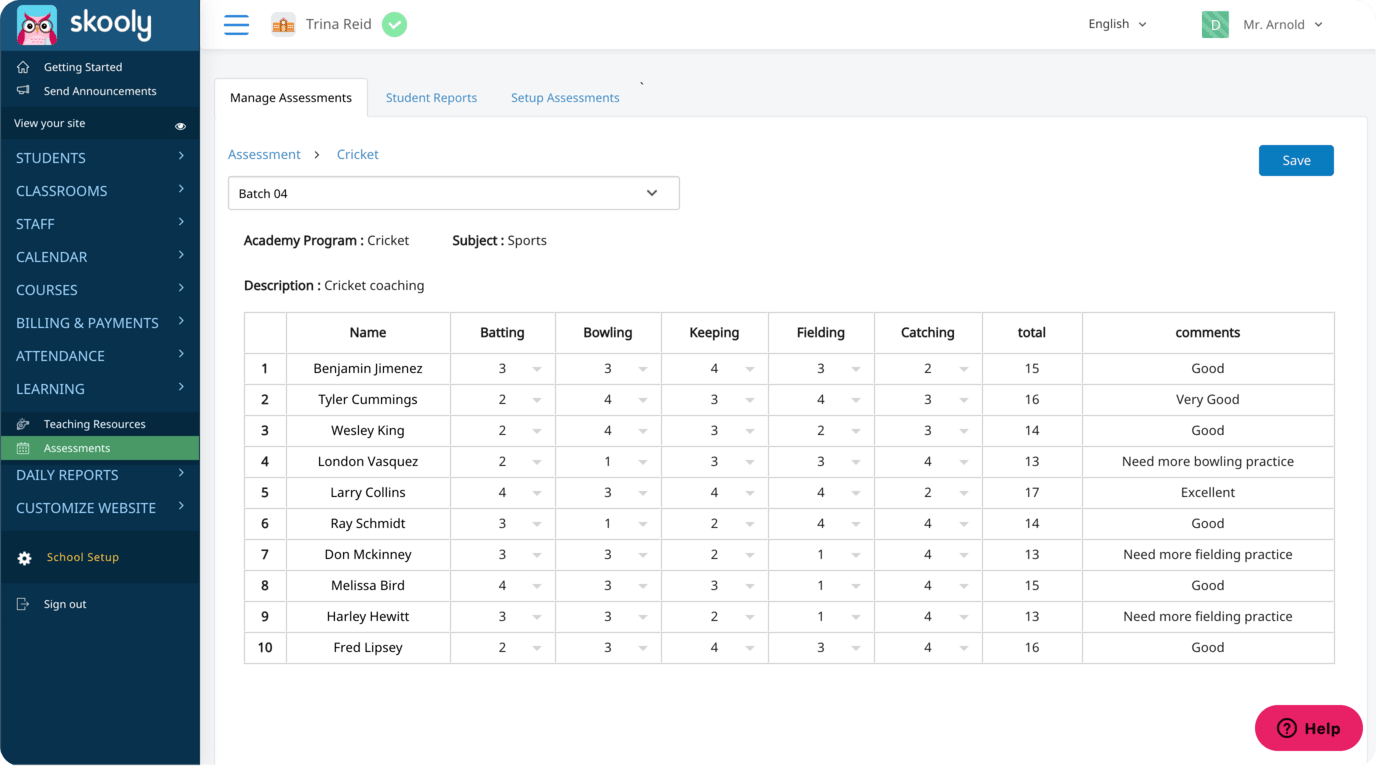This screenshot has width=1384, height=766.
Task: Click the green verified checkmark badge
Action: click(395, 25)
